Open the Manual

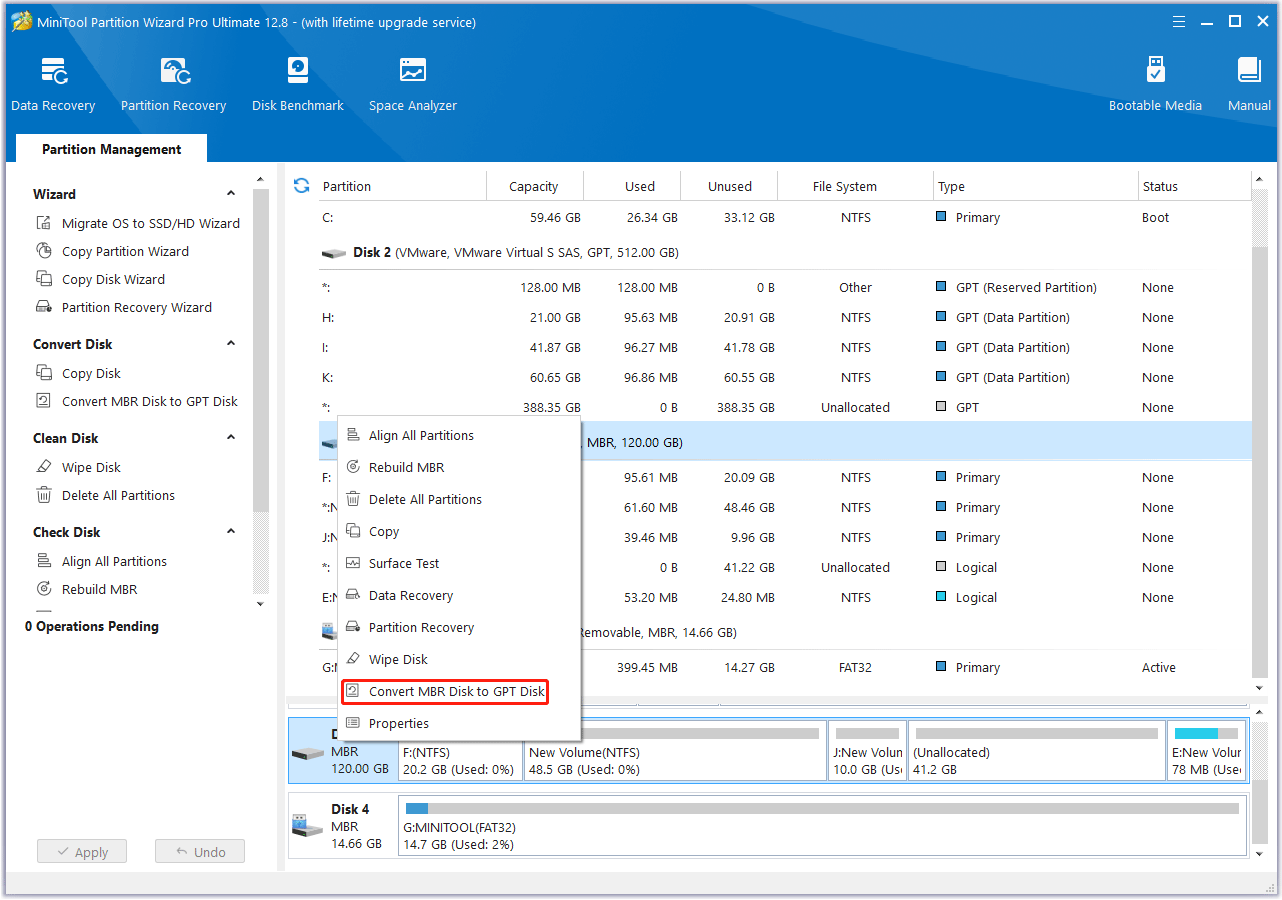click(1249, 84)
